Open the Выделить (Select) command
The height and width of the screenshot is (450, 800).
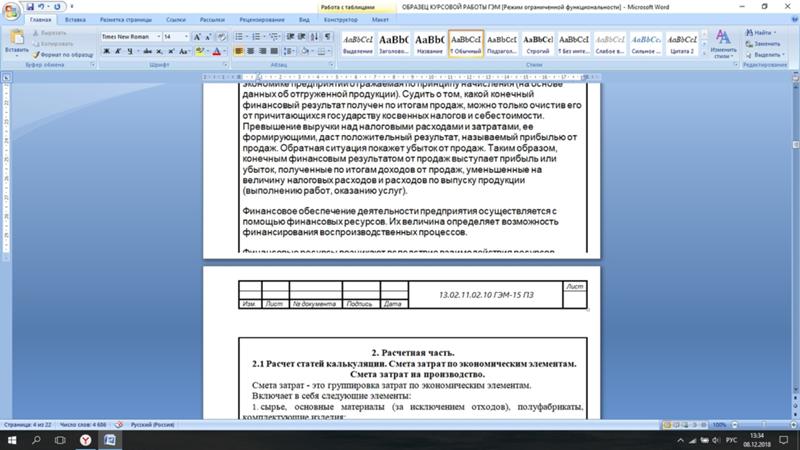point(764,55)
